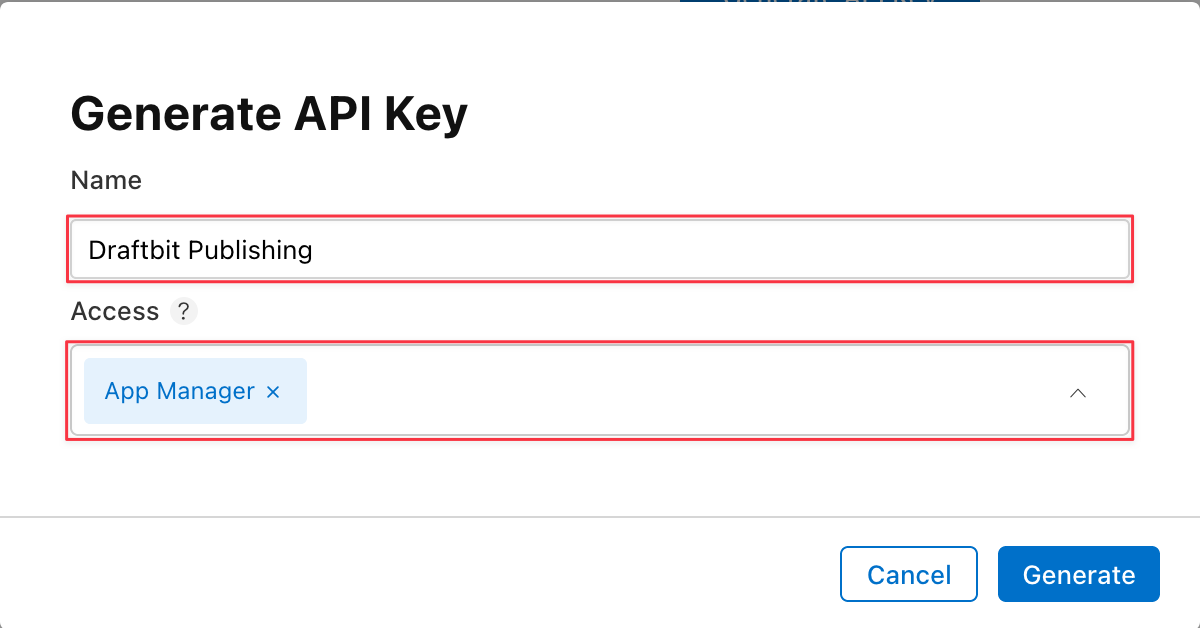Viewport: 1200px width, 628px height.
Task: Select the App Manager chip label
Action: 180,392
